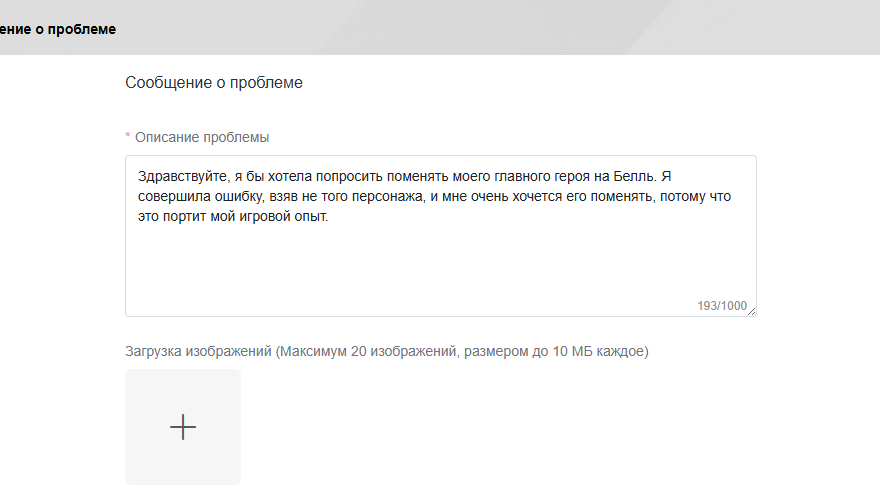Click the textarea resize handle corner
The height and width of the screenshot is (492, 880).
coord(751,311)
